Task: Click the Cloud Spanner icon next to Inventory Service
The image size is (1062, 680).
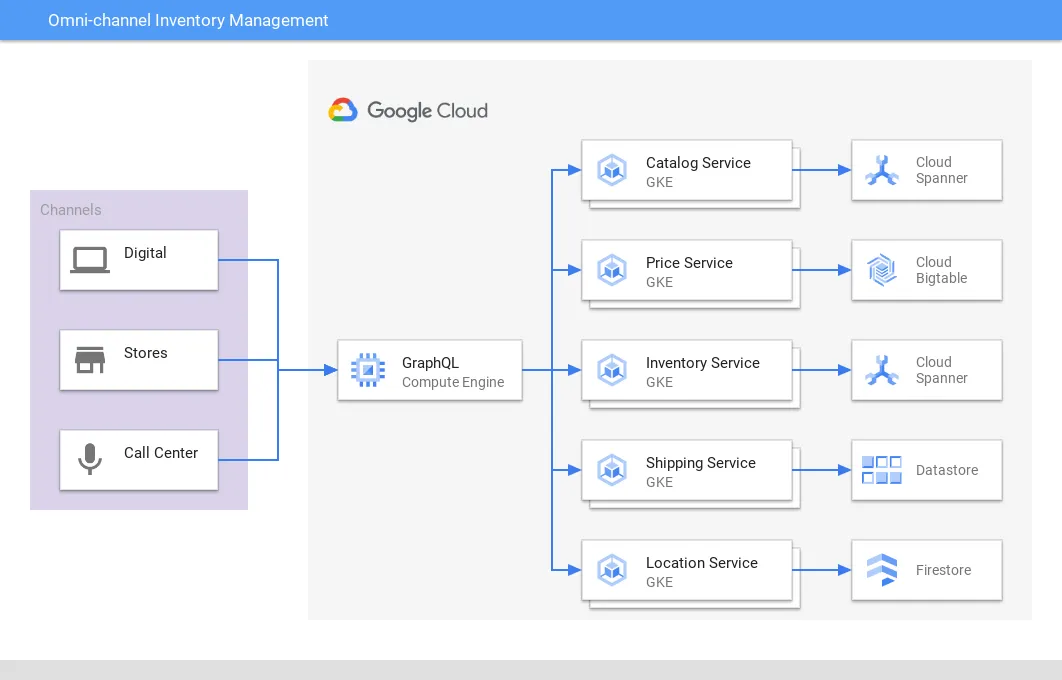Action: [882, 370]
